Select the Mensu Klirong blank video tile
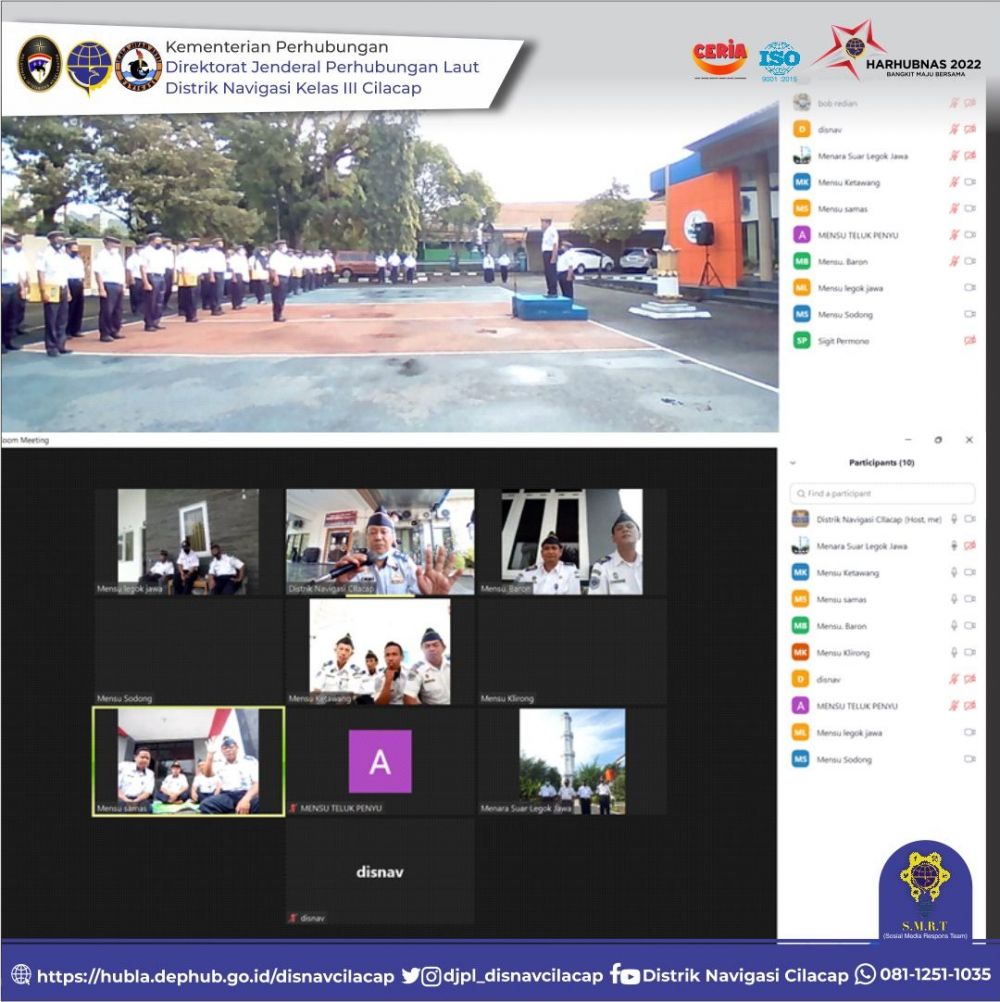 pos(572,652)
